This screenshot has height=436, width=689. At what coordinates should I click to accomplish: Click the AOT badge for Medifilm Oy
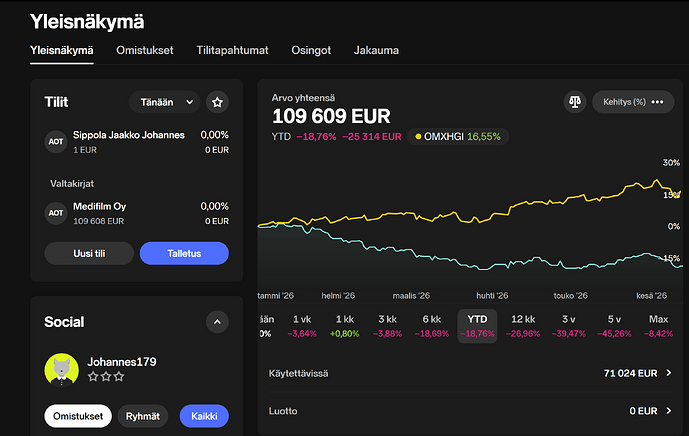[56, 213]
